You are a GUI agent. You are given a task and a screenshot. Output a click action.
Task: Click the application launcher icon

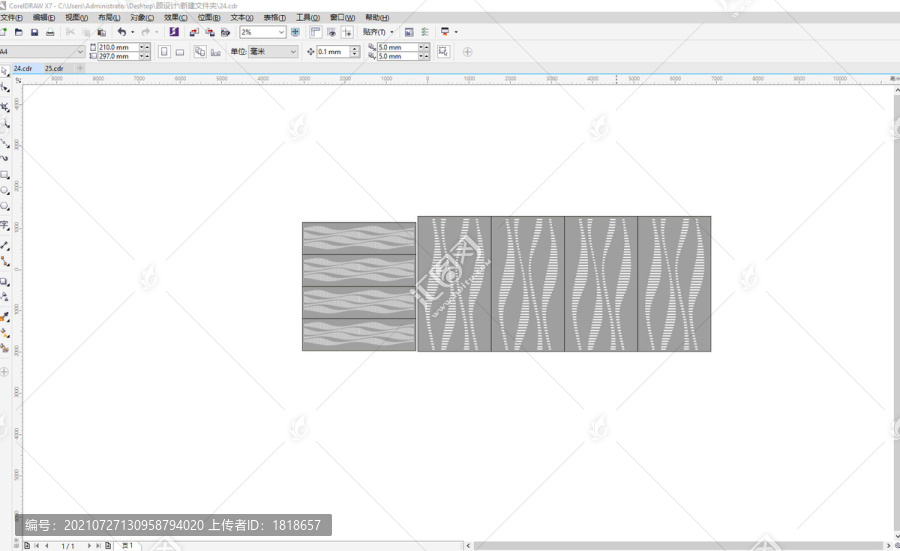coord(445,32)
